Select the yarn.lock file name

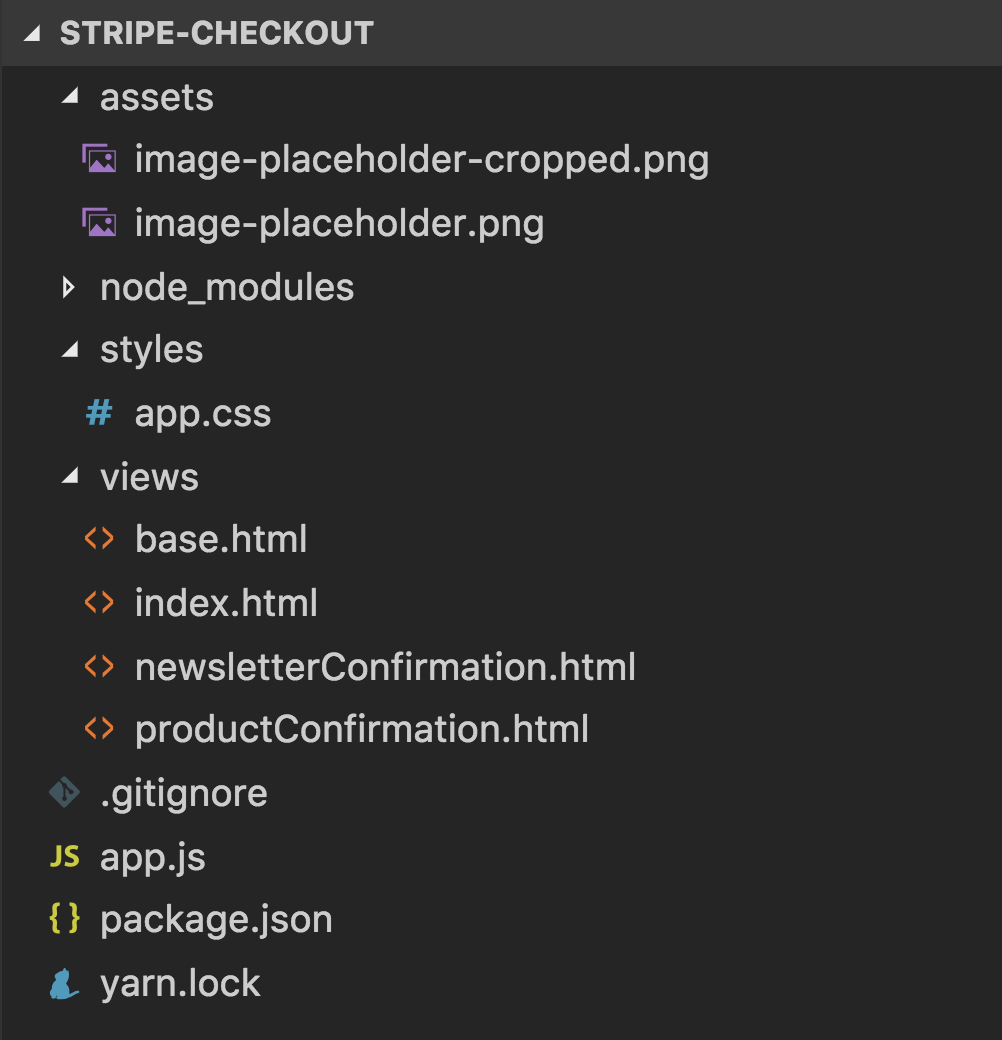pos(180,983)
